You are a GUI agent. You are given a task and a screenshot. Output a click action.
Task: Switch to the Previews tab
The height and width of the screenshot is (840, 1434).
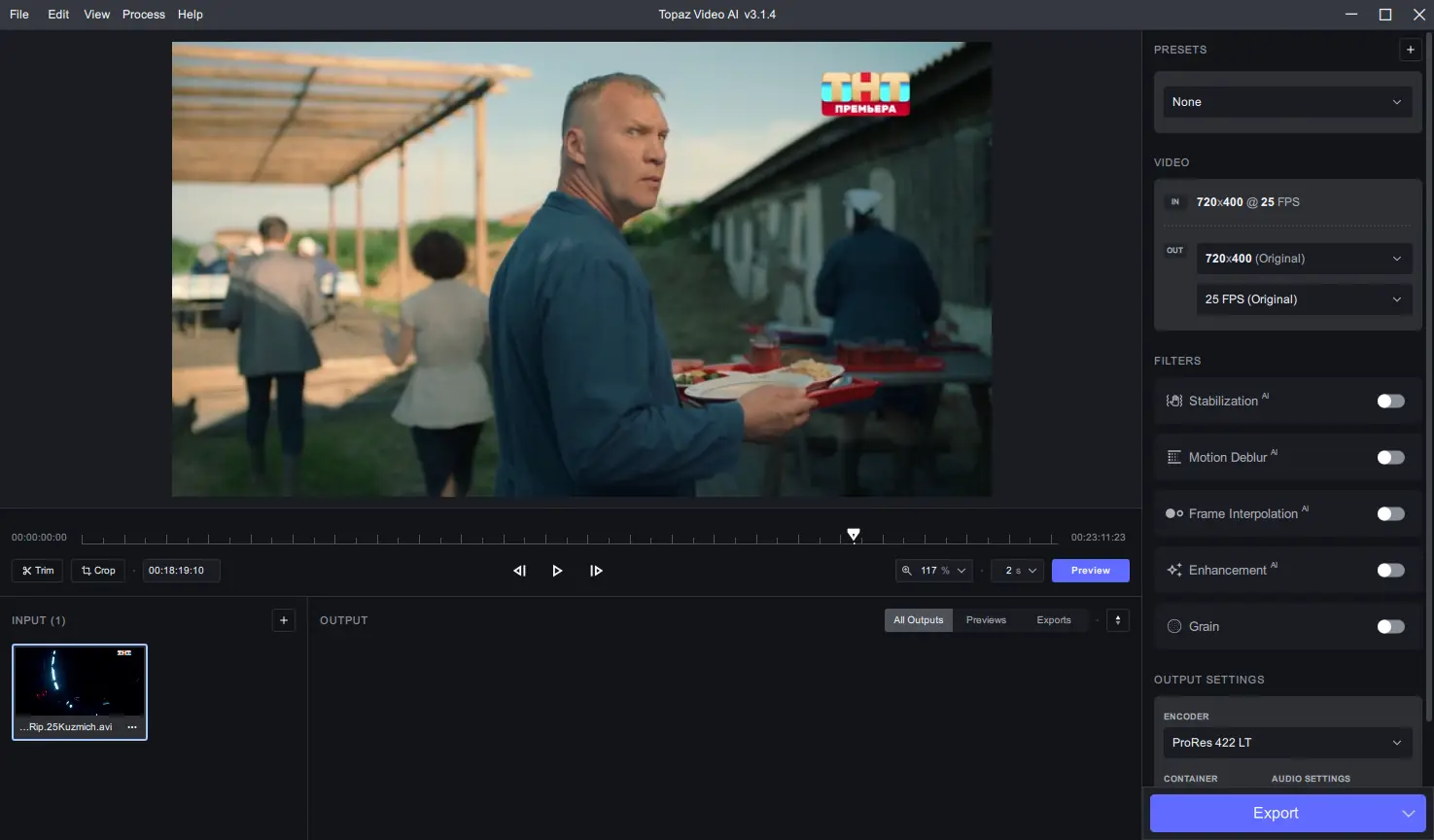pos(986,620)
